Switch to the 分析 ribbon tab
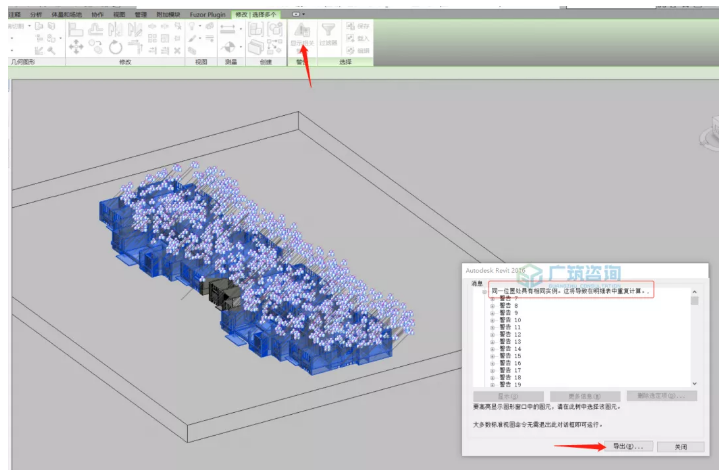The width and height of the screenshot is (725, 472). tap(36, 15)
